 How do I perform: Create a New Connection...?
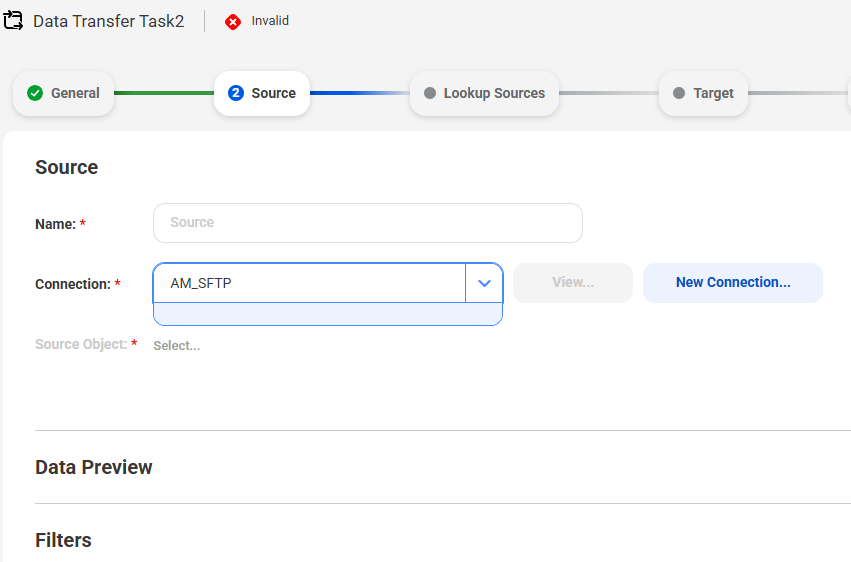(x=733, y=283)
